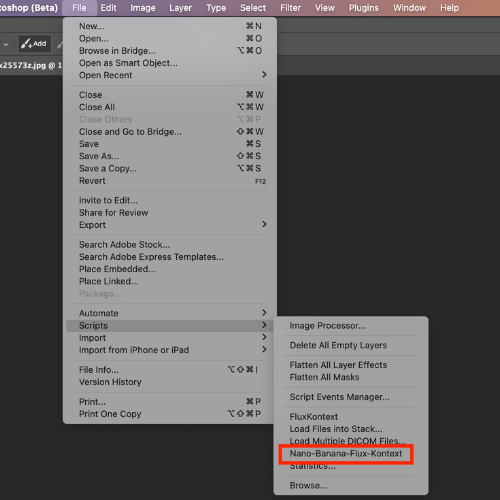Choose Print One Copy

tap(170, 414)
